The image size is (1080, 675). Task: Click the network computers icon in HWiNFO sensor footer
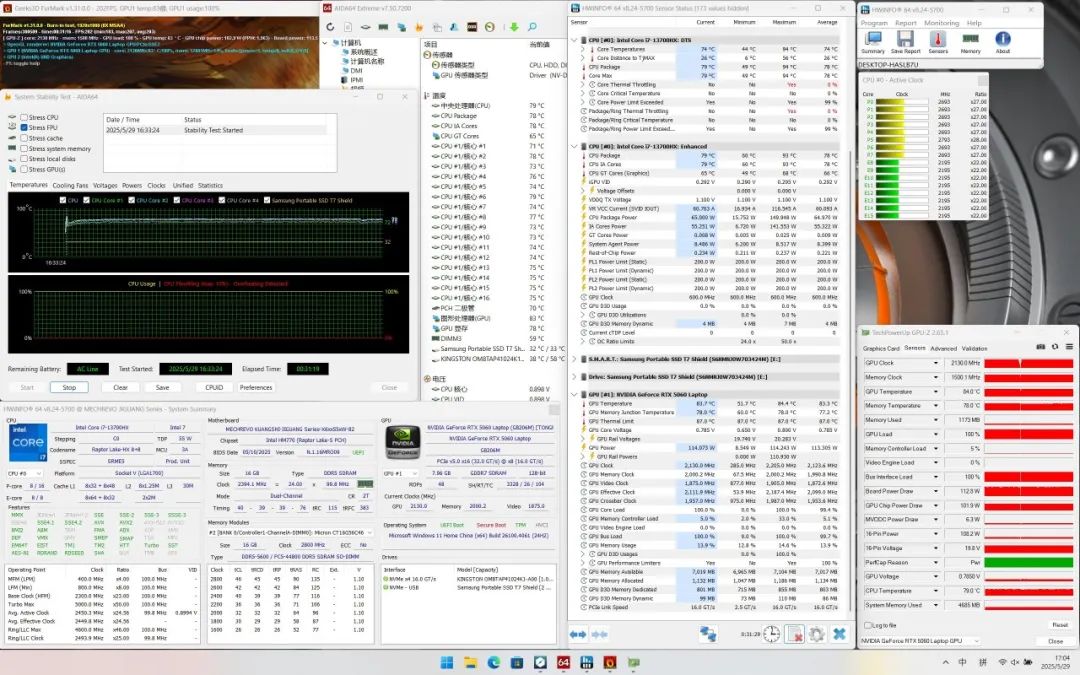click(x=708, y=634)
